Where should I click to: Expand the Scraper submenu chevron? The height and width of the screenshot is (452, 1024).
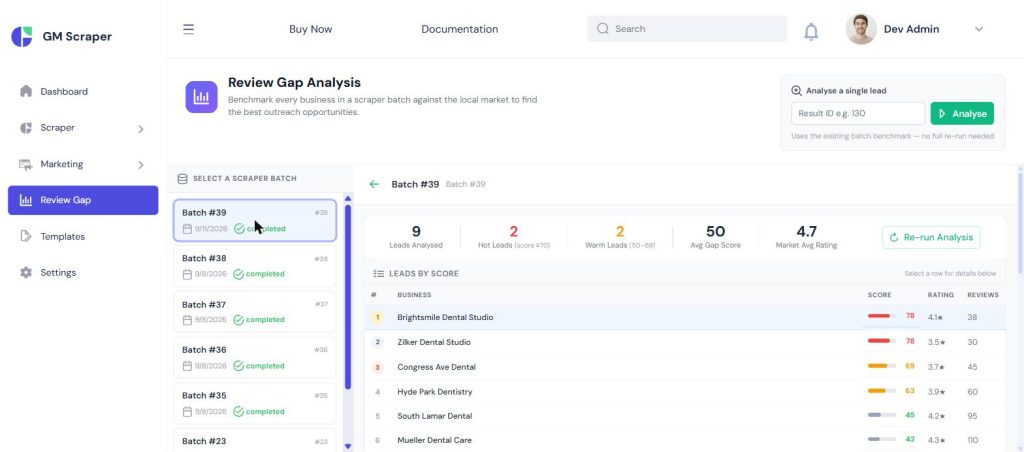(x=140, y=129)
